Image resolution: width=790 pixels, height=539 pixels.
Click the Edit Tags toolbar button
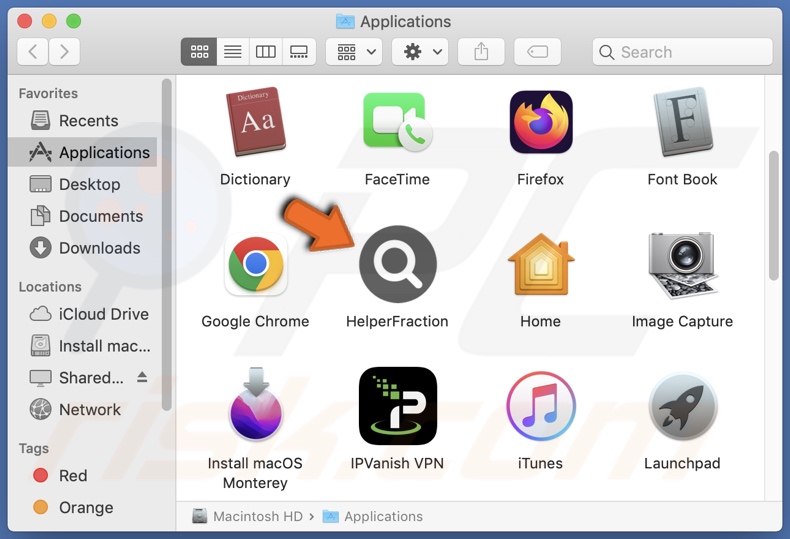[x=538, y=51]
